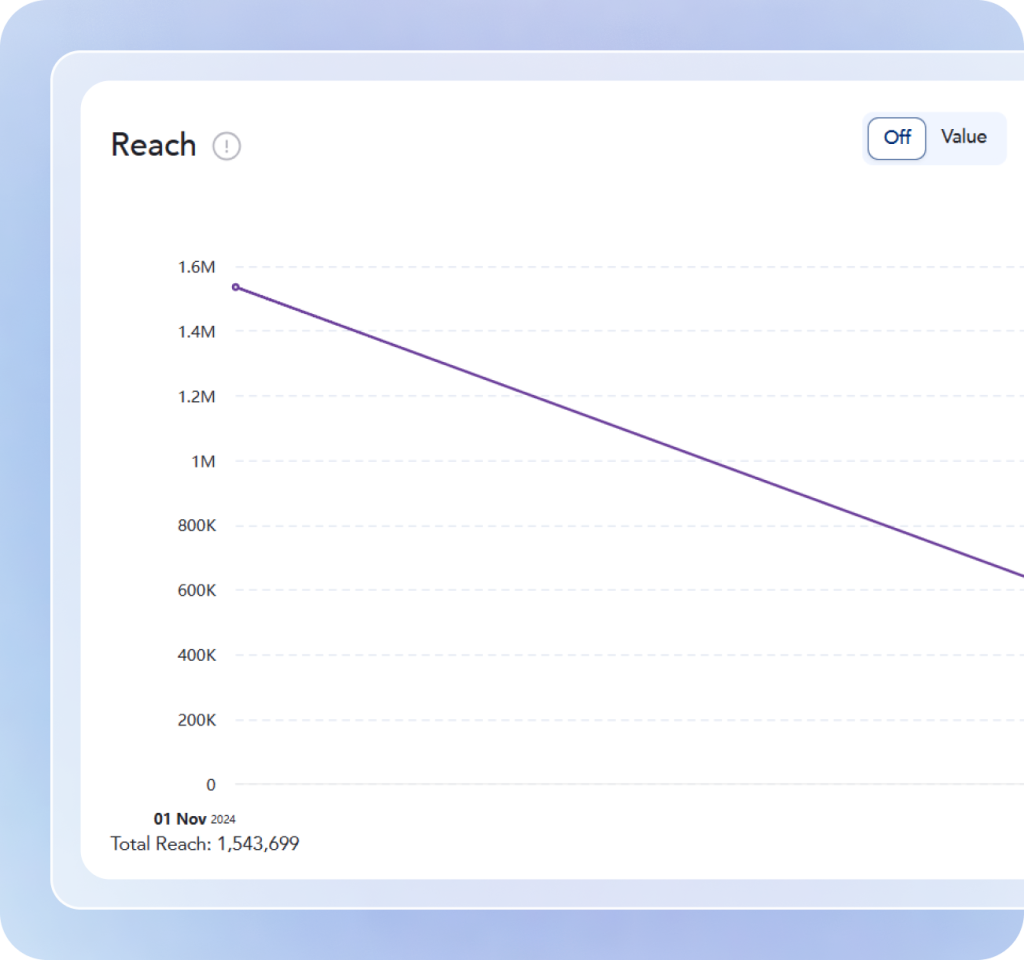Click the info icon beside Reach
The image size is (1024, 960).
point(227,147)
